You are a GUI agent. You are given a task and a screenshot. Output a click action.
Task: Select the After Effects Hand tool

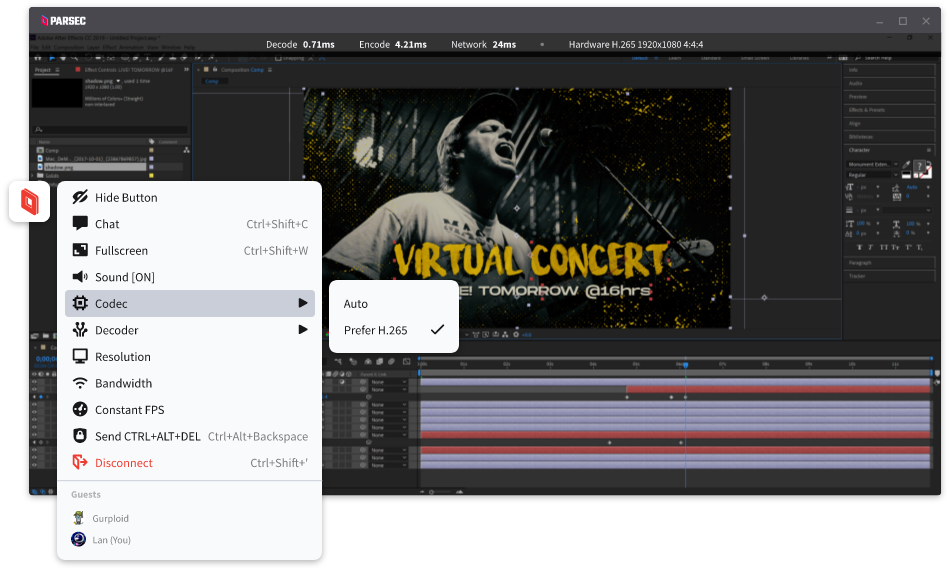click(63, 58)
